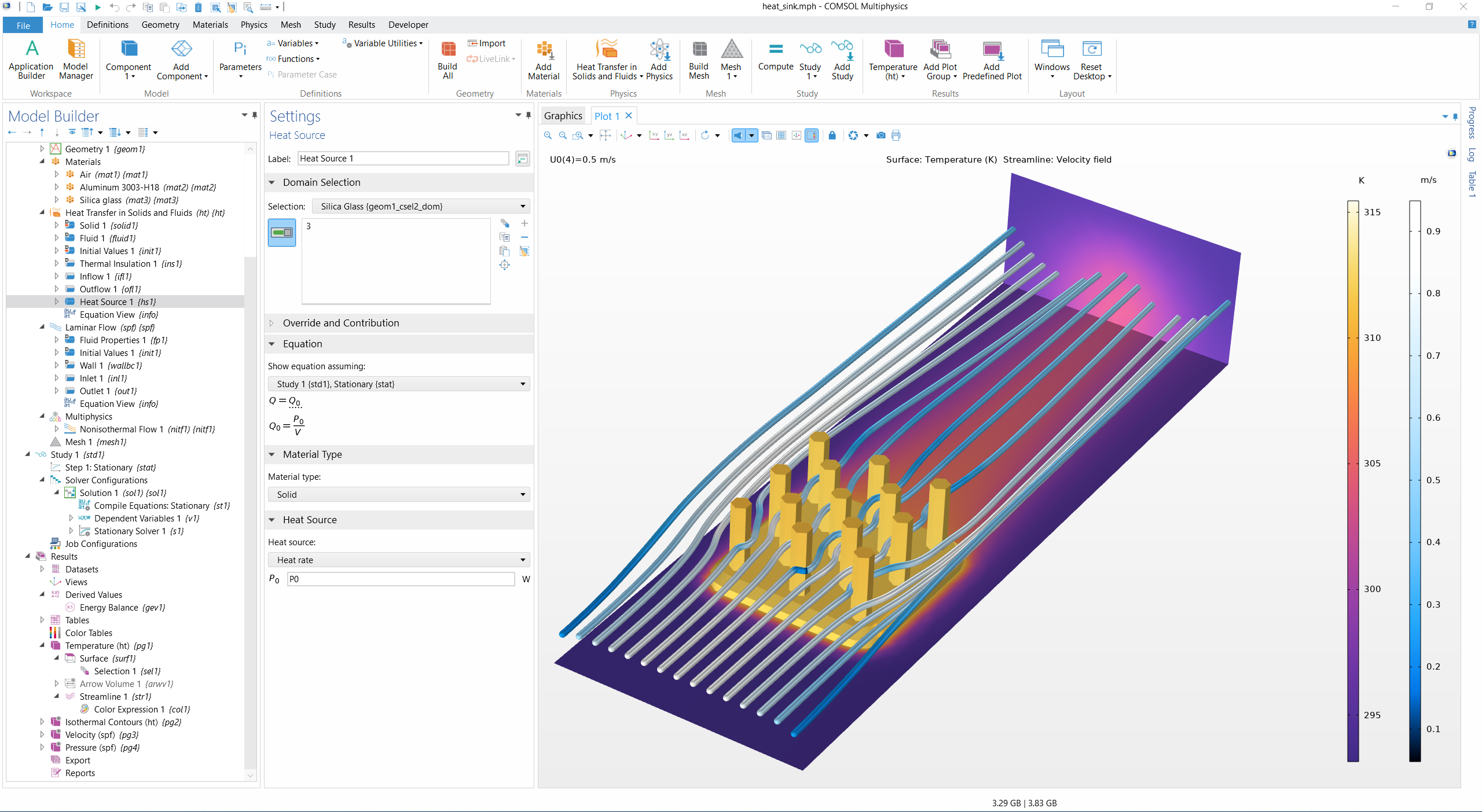Expand Isothermal Contours plot group node

pyautogui.click(x=42, y=722)
